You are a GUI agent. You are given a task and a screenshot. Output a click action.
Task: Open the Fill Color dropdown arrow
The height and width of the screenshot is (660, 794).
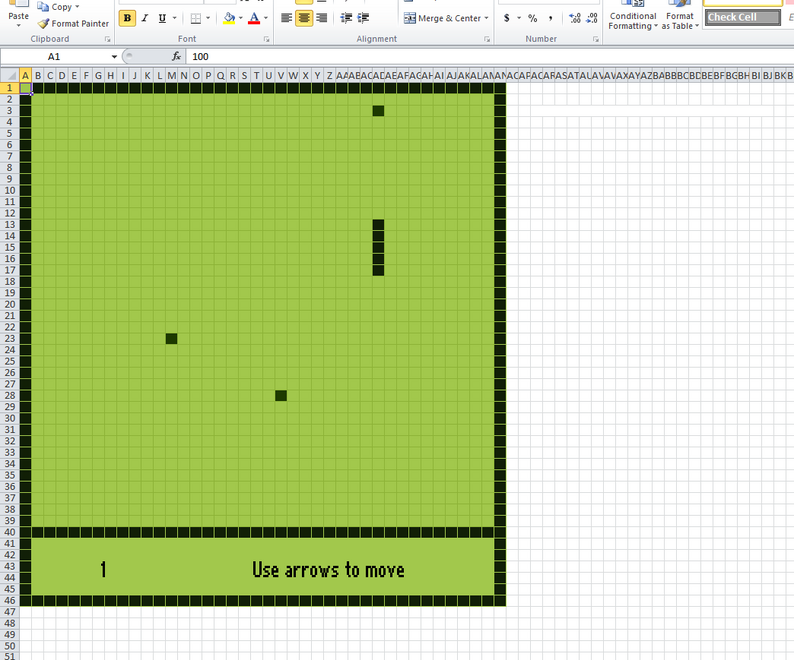241,18
